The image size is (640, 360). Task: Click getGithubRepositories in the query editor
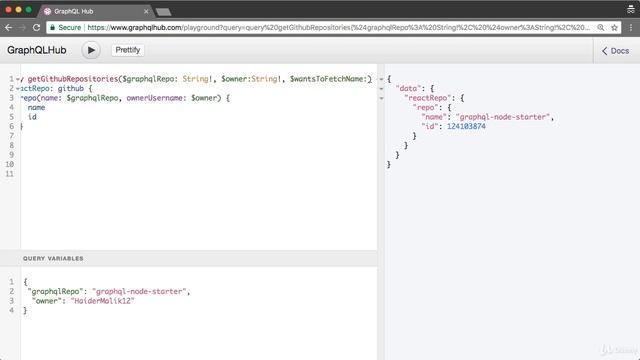[73, 79]
